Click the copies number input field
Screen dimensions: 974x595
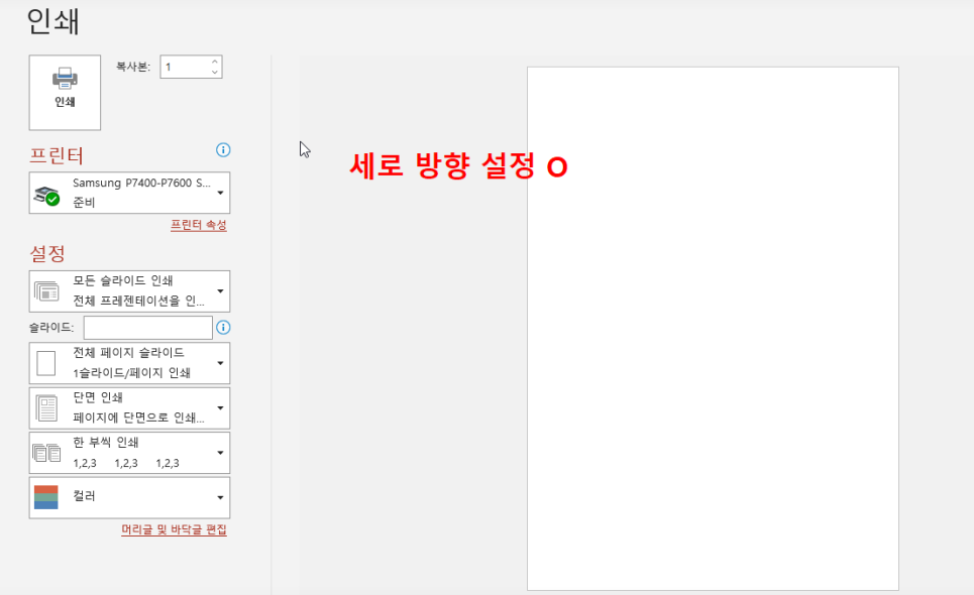(x=184, y=67)
